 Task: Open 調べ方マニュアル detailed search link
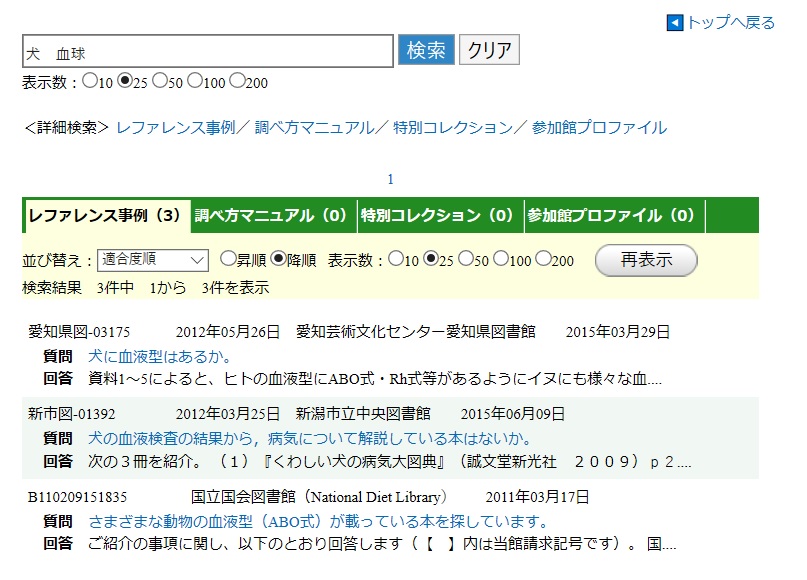[314, 127]
